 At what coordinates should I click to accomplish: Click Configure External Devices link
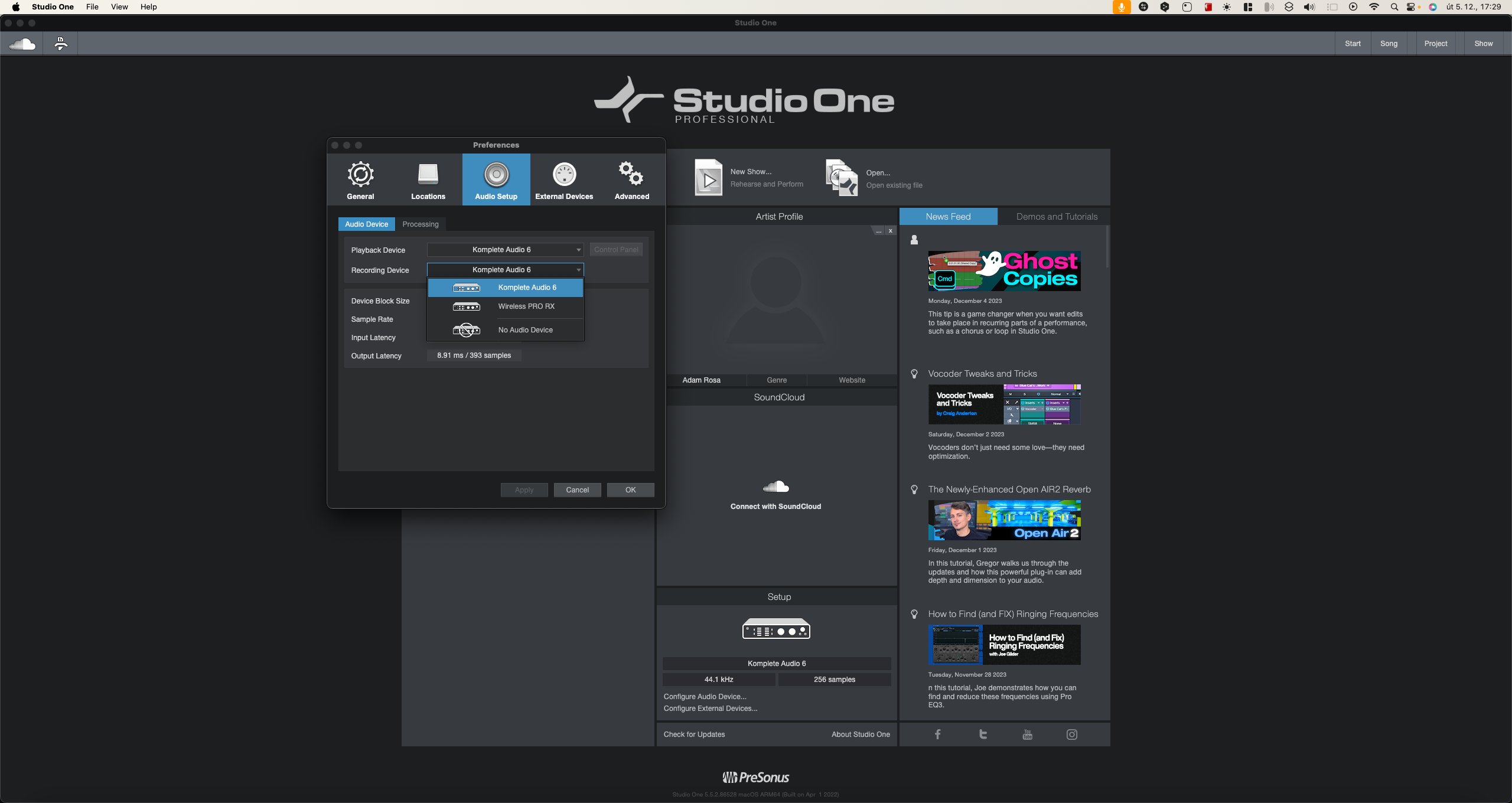pyautogui.click(x=710, y=709)
